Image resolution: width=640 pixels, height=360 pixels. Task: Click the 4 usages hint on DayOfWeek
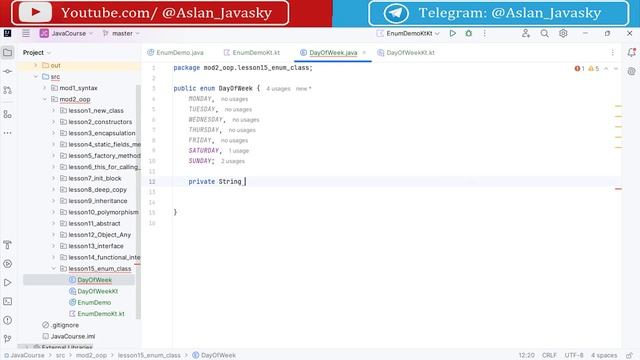(278, 89)
